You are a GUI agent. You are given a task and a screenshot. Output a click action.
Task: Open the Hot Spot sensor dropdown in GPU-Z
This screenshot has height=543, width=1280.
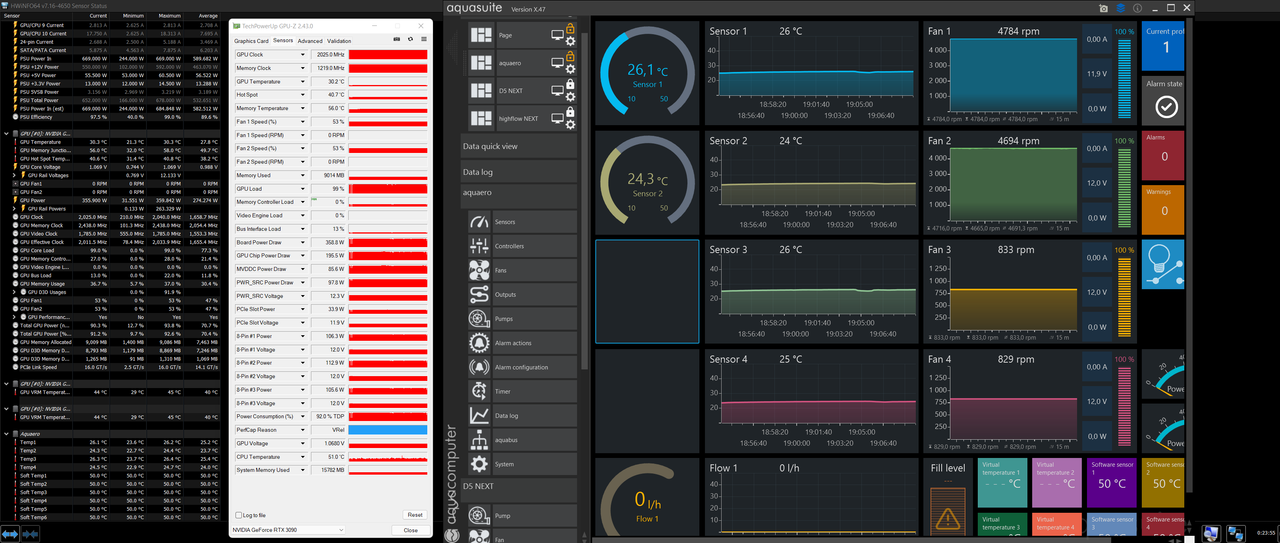coord(303,95)
